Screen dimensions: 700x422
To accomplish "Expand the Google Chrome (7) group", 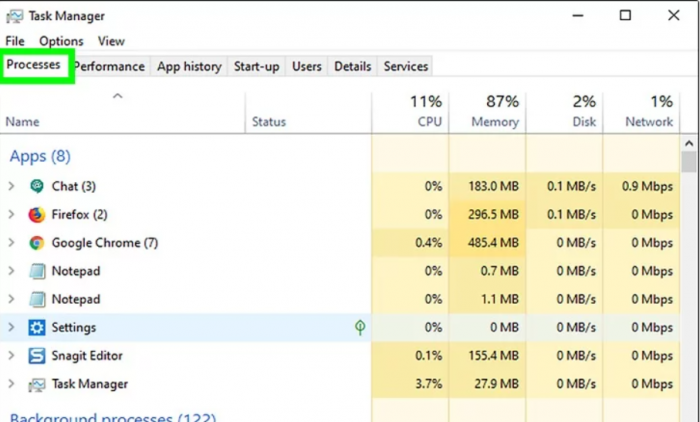I will pyautogui.click(x=11, y=243).
